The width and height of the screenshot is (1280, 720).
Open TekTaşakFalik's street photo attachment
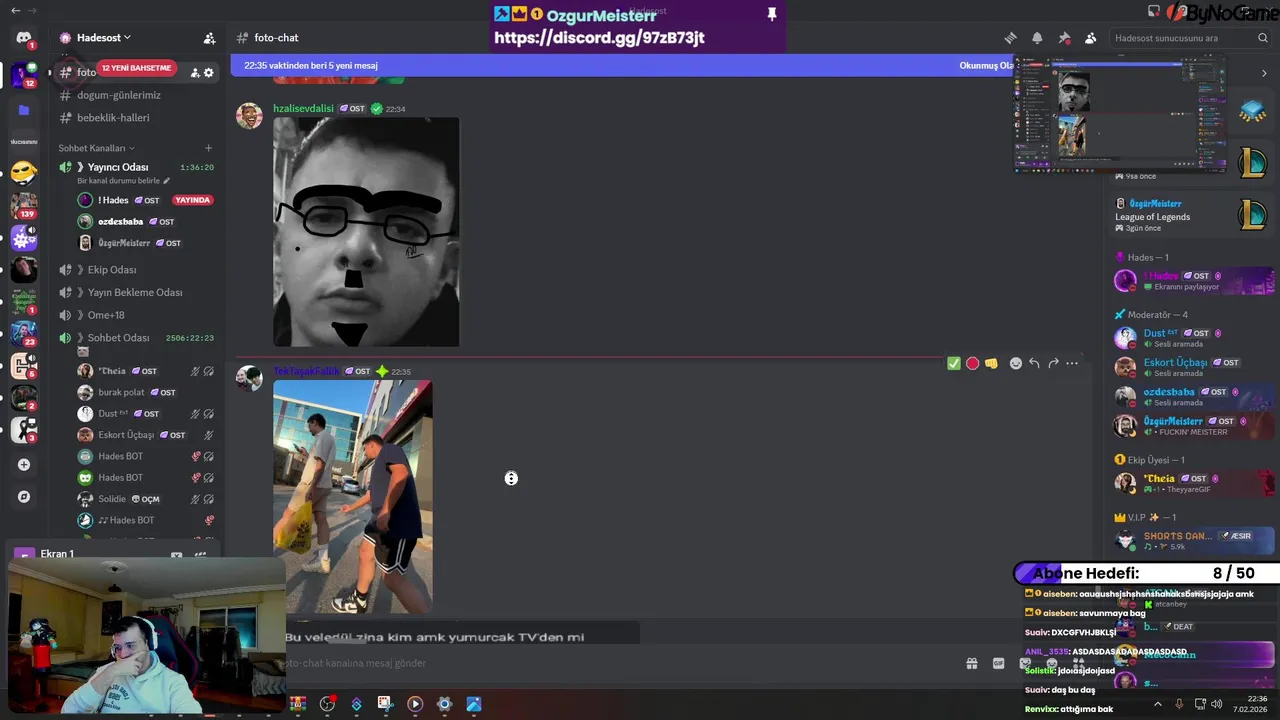click(353, 497)
